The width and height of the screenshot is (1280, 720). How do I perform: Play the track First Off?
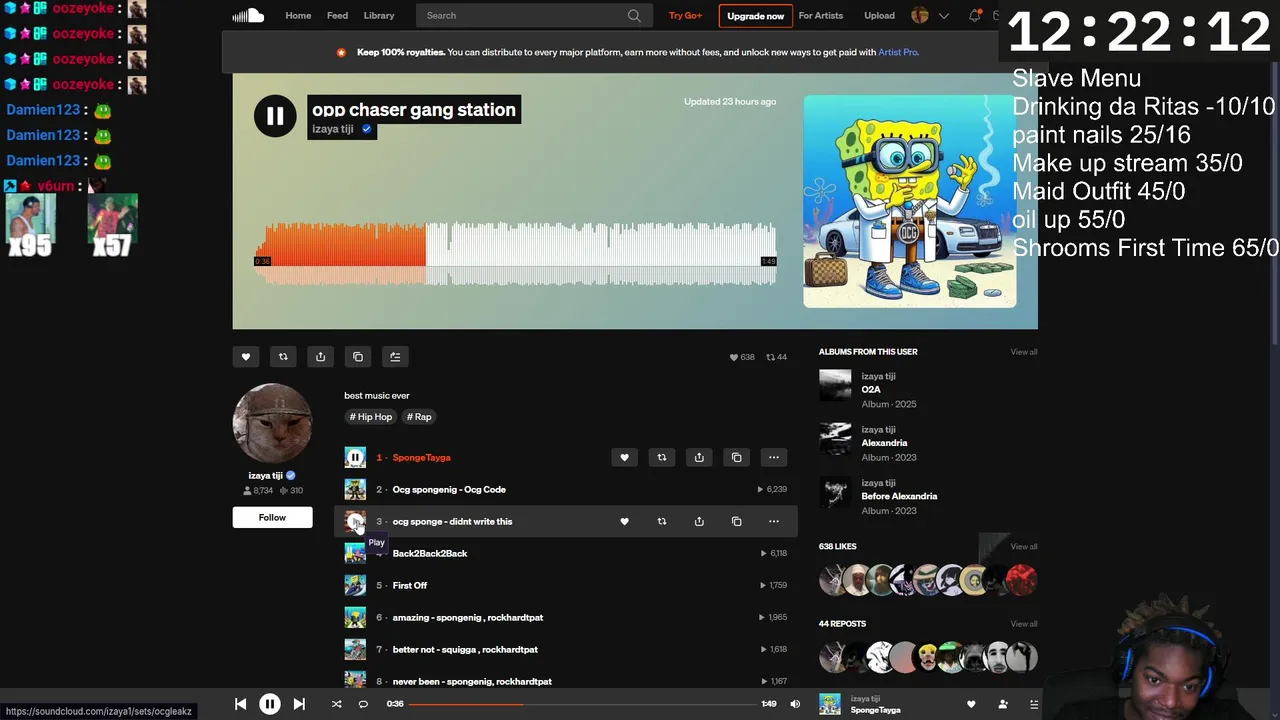[x=355, y=585]
